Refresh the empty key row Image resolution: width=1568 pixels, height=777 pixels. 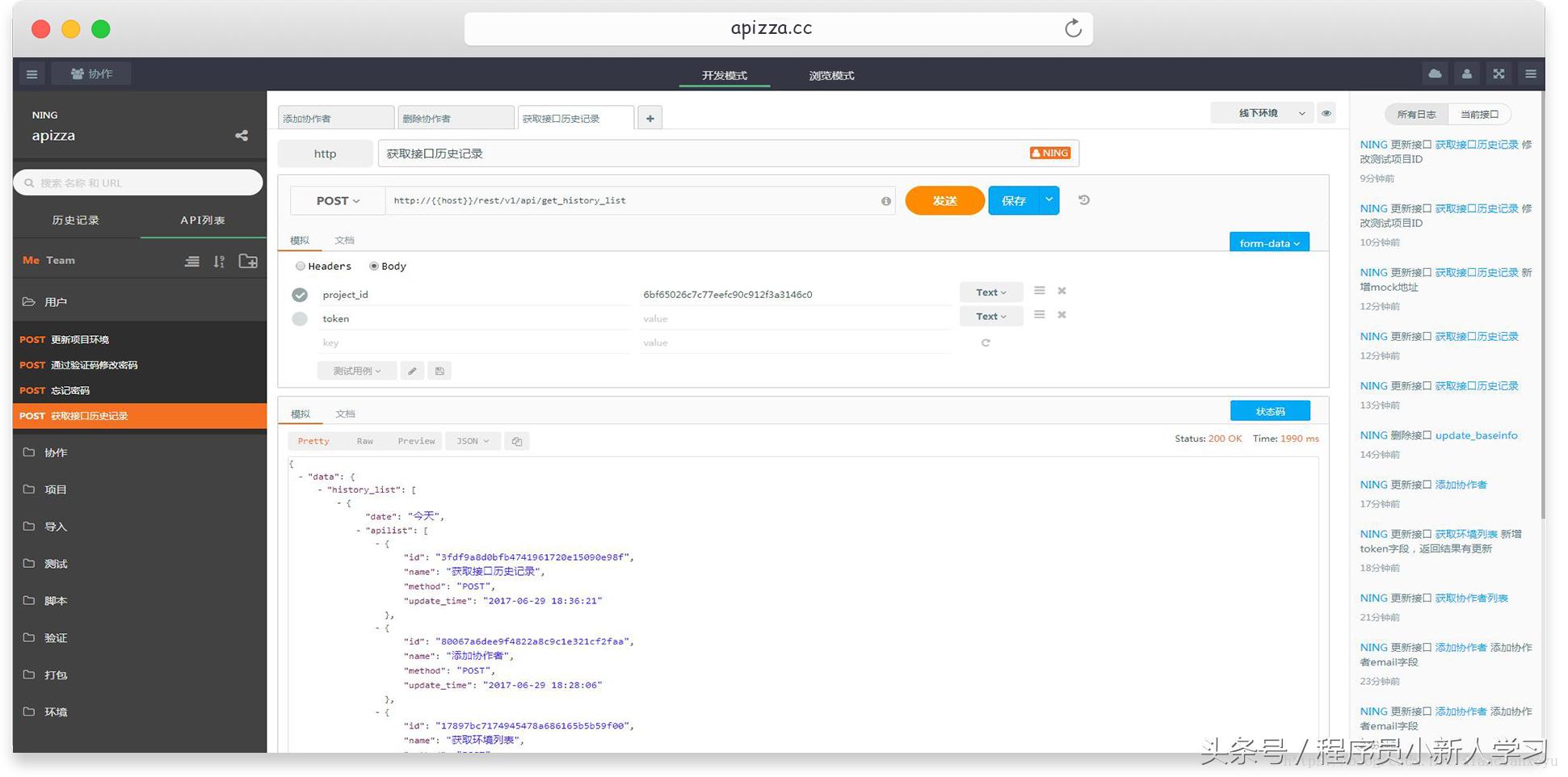pos(986,342)
